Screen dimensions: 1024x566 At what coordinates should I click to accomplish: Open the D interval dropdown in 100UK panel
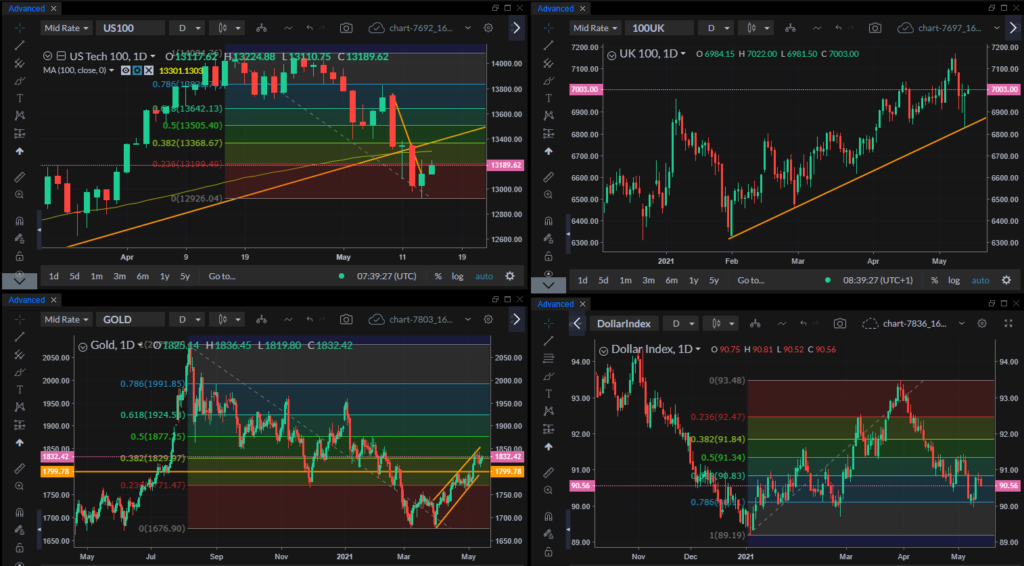pos(716,28)
